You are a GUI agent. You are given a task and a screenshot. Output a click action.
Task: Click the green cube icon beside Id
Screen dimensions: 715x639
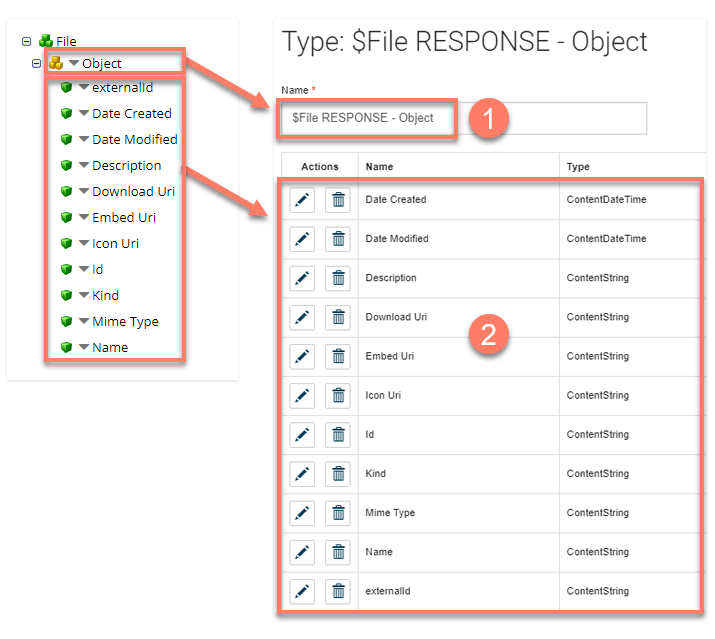pos(67,270)
